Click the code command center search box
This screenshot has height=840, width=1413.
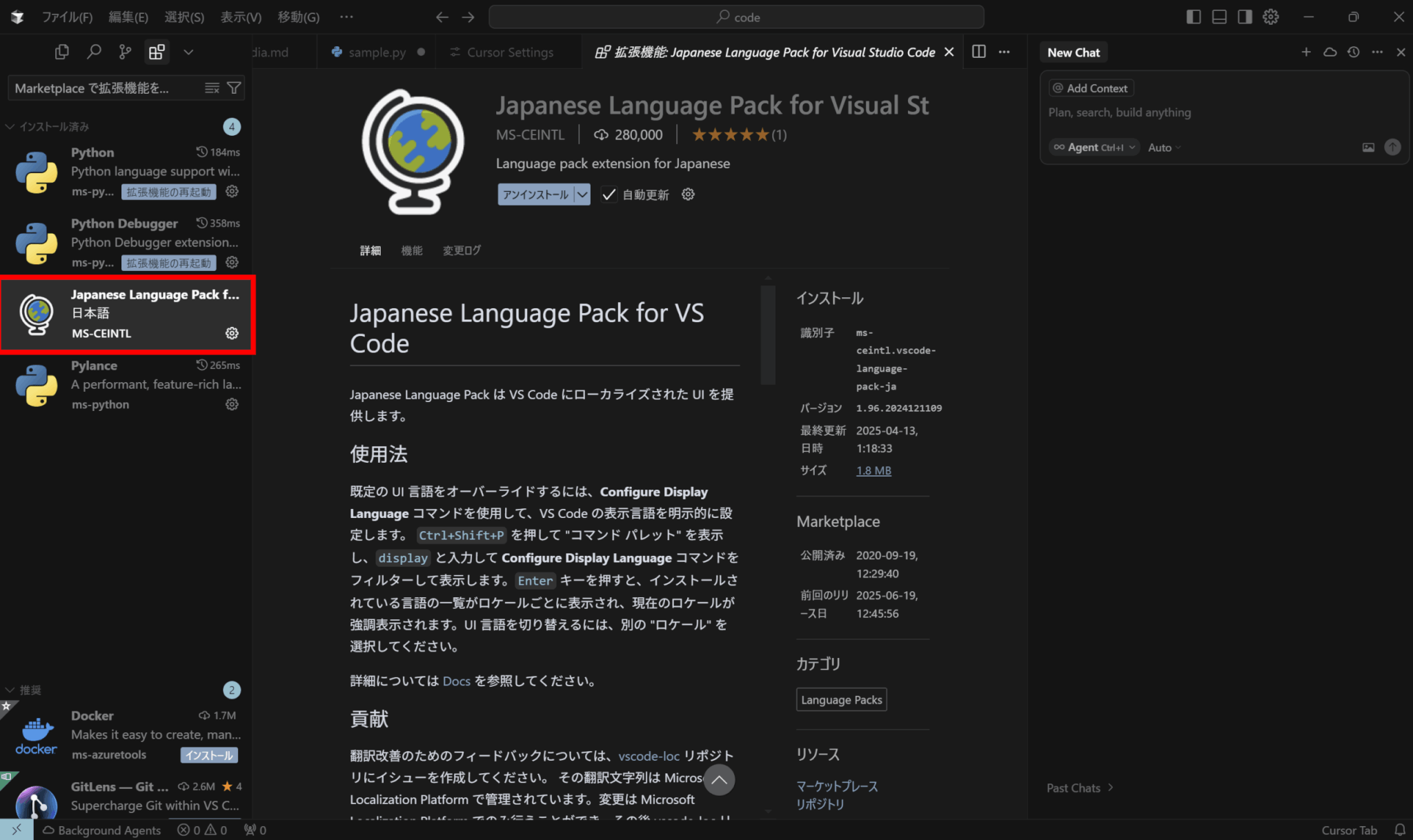click(x=736, y=17)
